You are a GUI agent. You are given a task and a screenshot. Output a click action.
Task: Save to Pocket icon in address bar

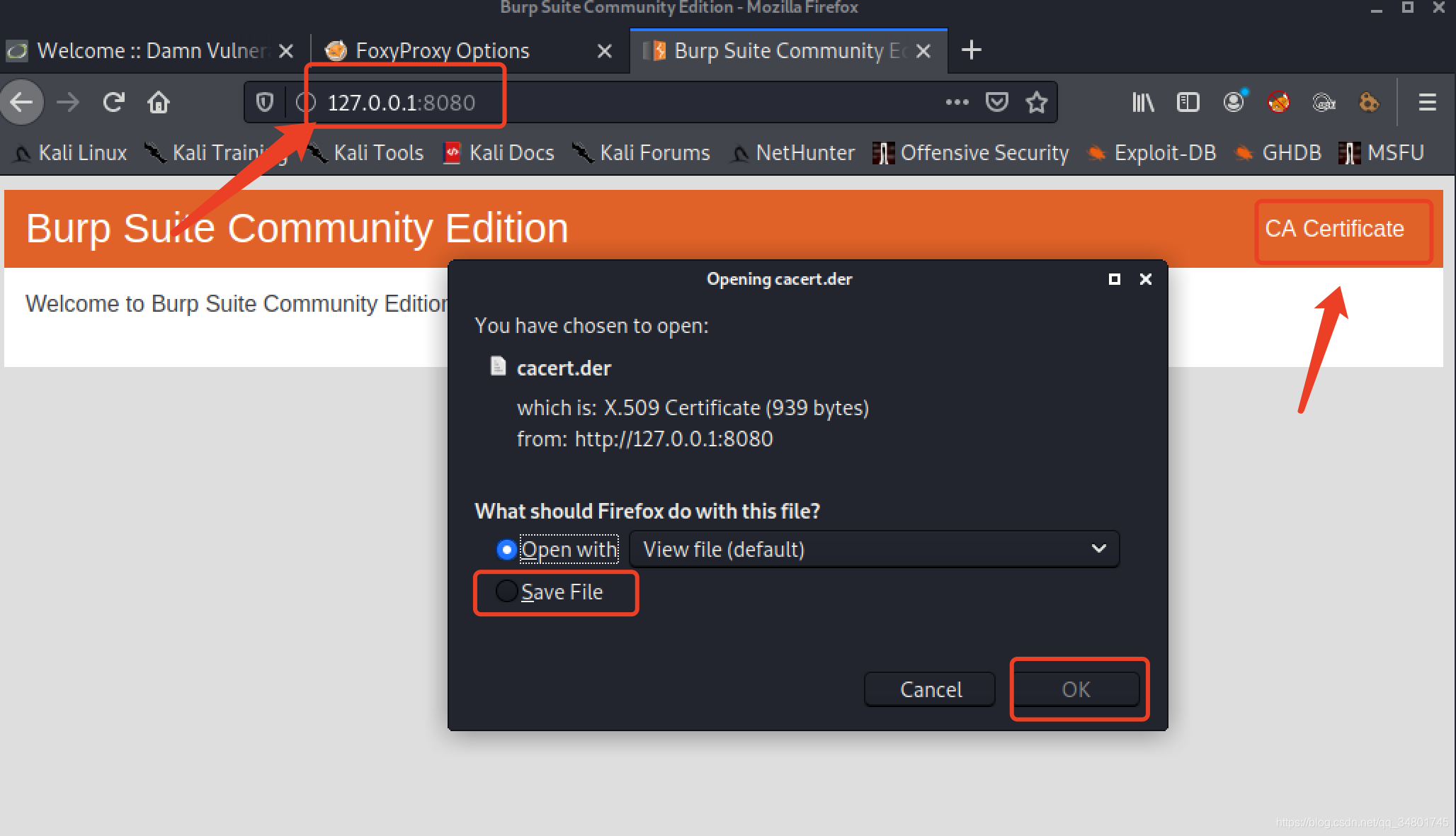pos(996,103)
